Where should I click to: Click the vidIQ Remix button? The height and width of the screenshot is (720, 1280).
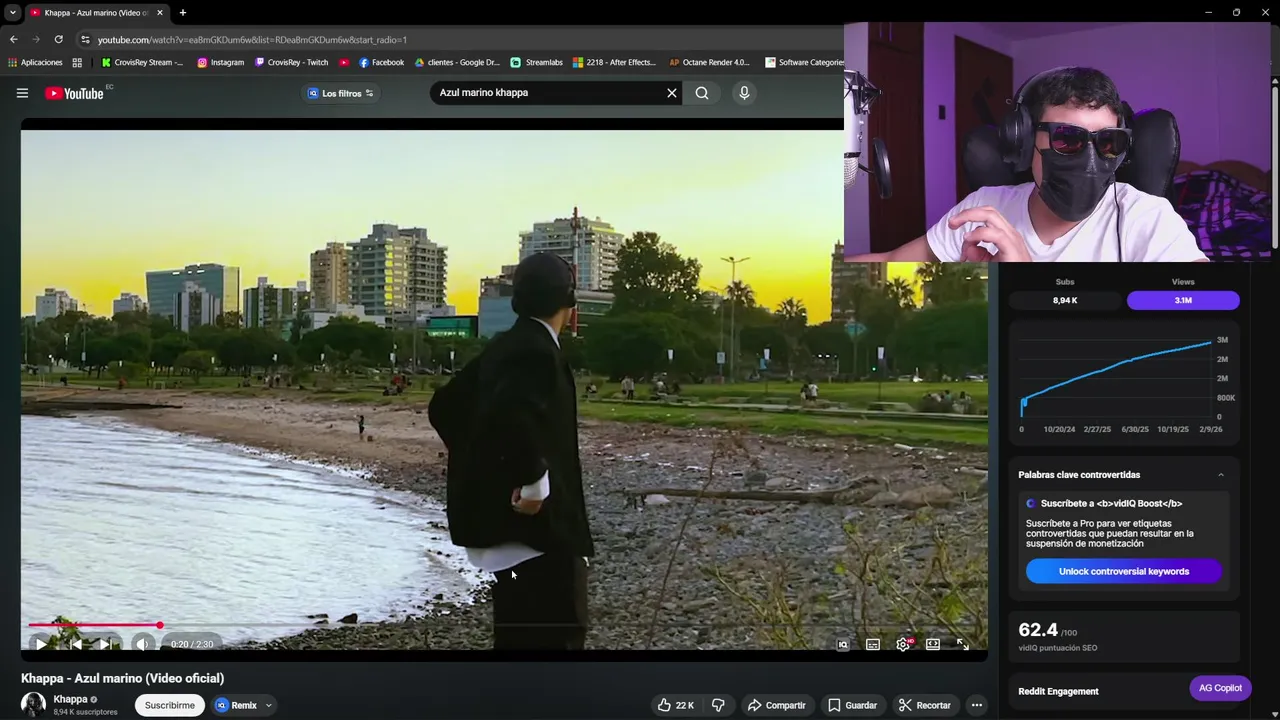tap(237, 705)
